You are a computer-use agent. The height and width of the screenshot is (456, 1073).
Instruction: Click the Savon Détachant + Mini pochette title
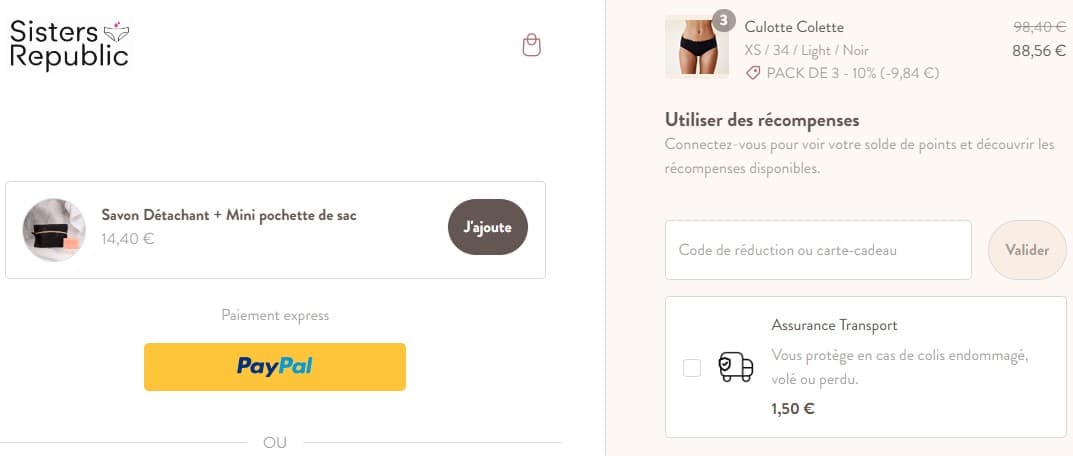pos(229,215)
